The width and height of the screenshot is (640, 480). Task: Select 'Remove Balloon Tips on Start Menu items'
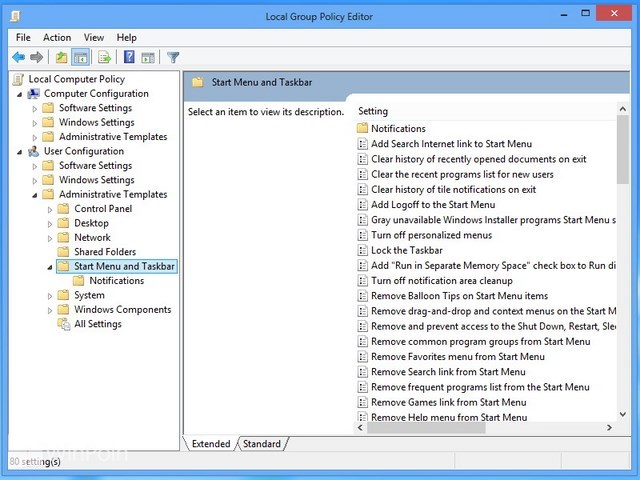[459, 296]
